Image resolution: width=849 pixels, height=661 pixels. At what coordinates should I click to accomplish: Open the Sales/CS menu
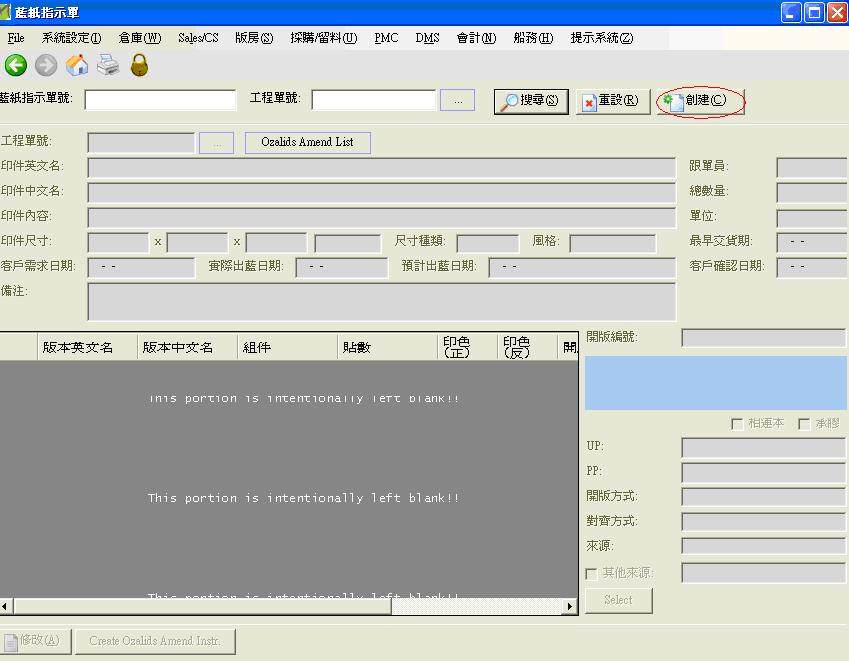tap(198, 38)
